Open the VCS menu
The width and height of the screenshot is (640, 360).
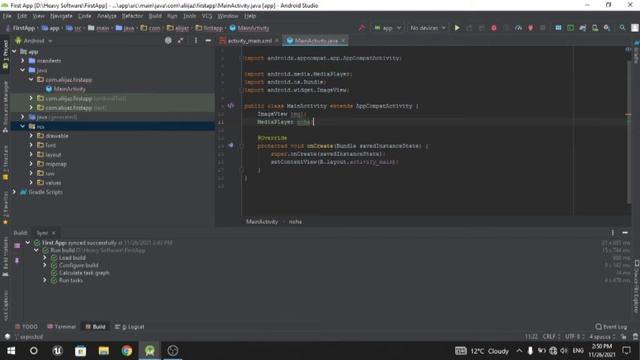[x=207, y=16]
